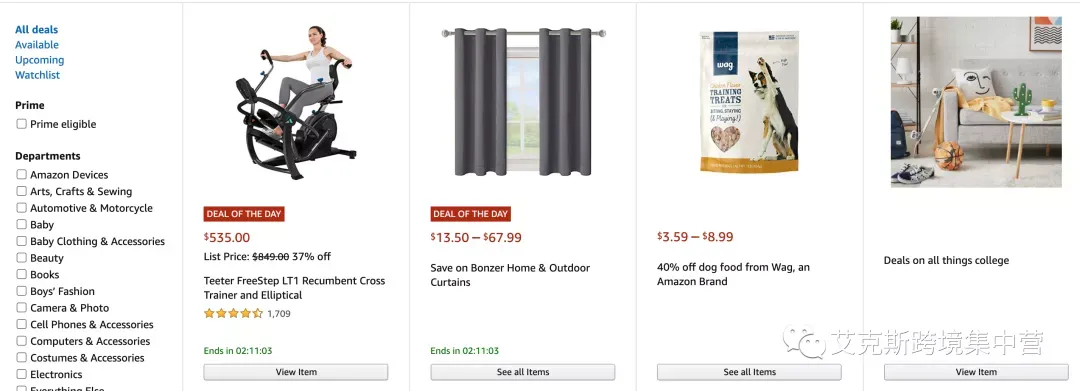Screen dimensions: 1080x391
Task: Open the college deals living room image
Action: [976, 102]
